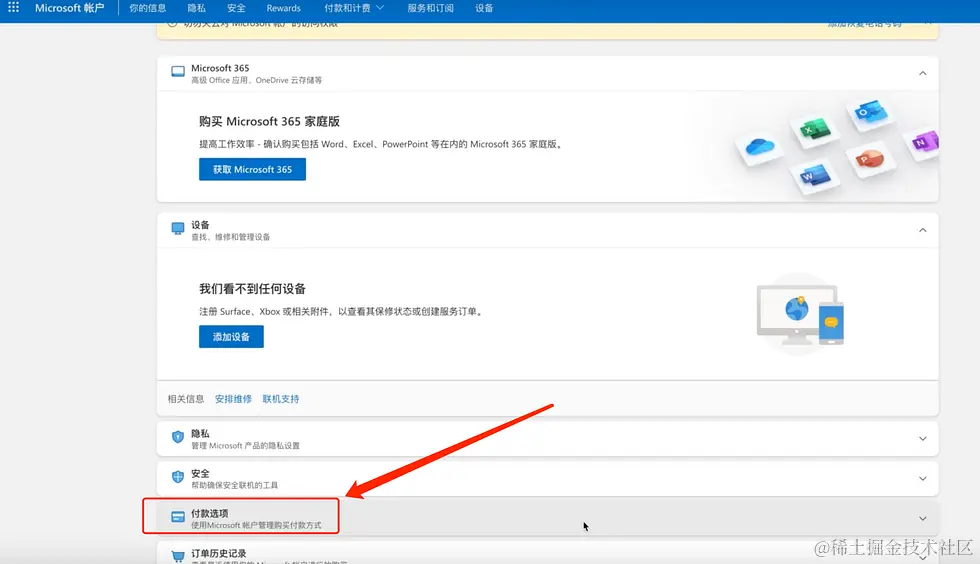Open the 订单历史记录 section title
The image size is (980, 564).
(219, 553)
